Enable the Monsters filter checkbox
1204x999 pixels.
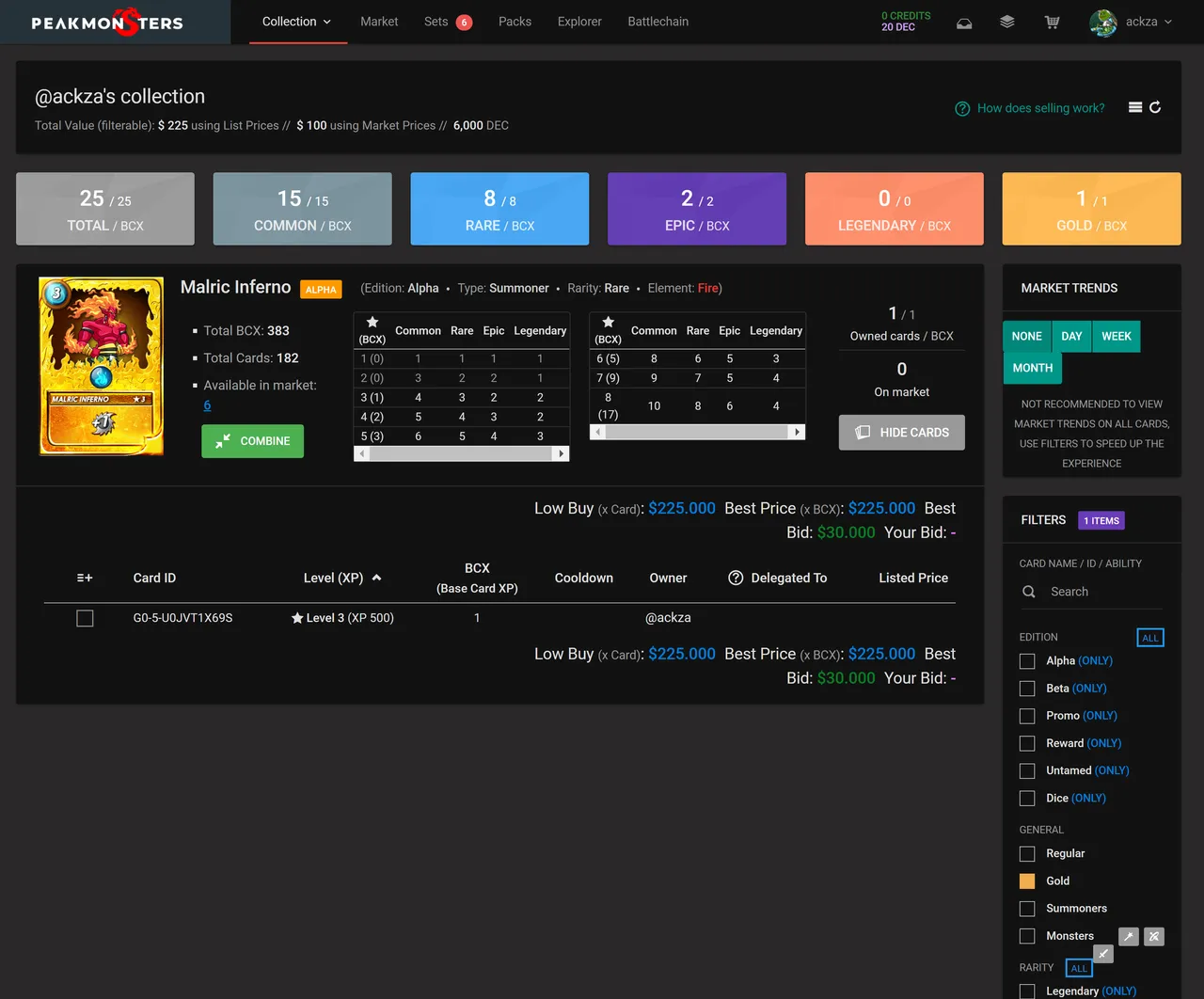1027,936
